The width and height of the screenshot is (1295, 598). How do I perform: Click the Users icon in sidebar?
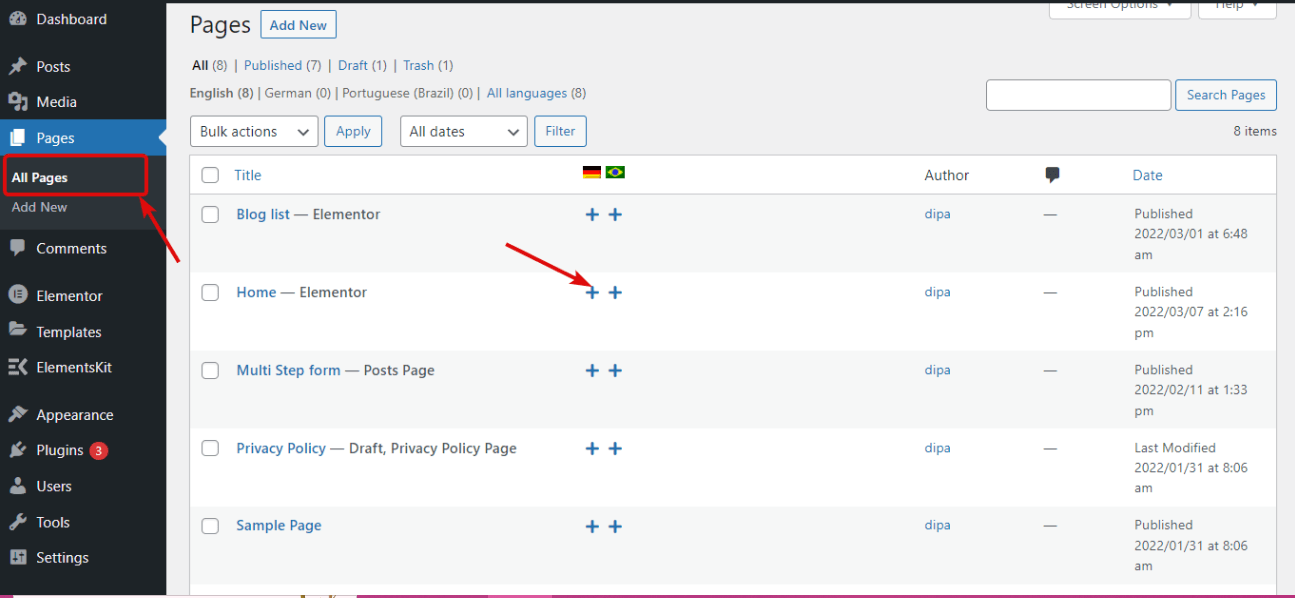click(x=17, y=486)
